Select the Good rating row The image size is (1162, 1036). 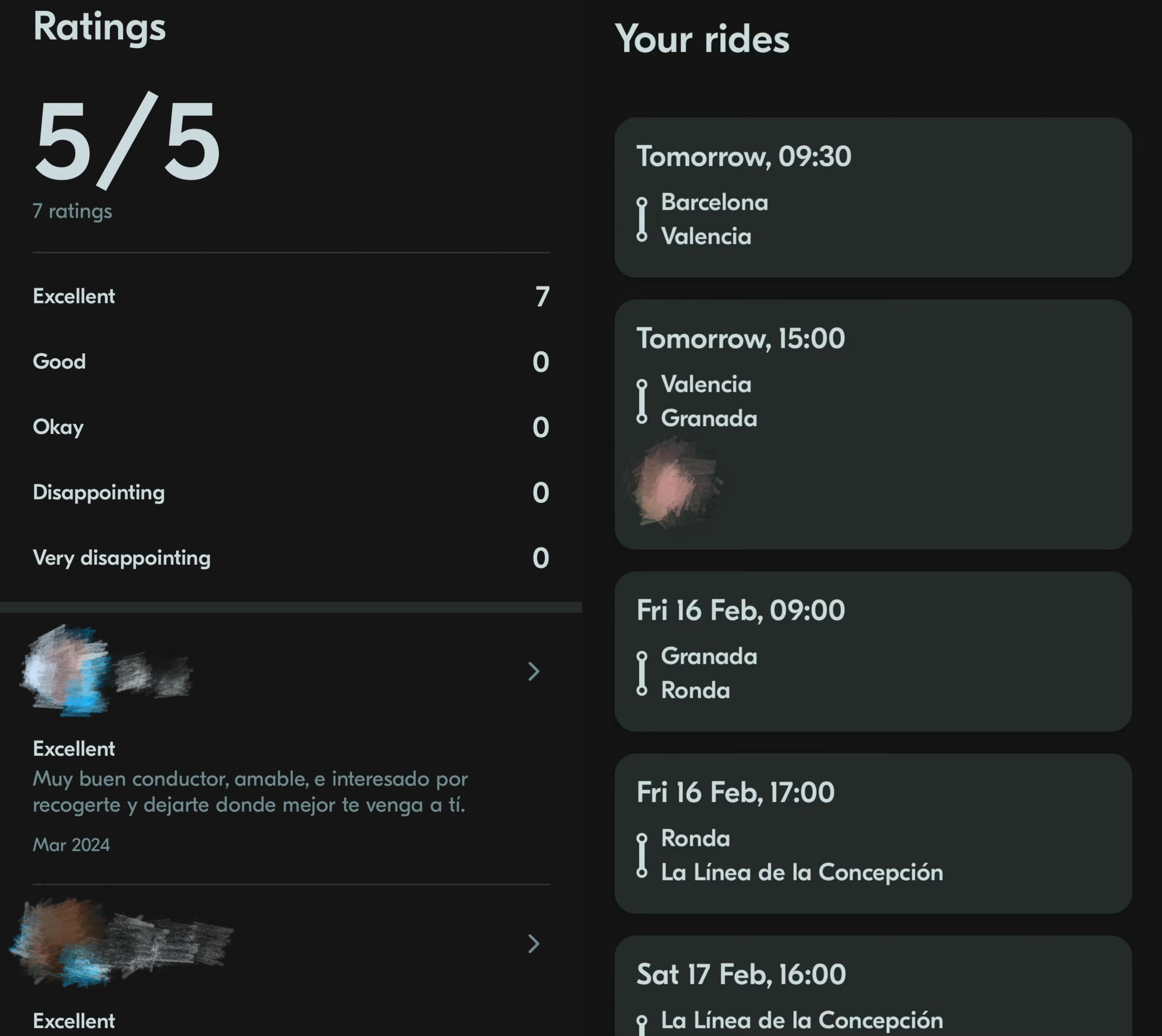[x=290, y=362]
